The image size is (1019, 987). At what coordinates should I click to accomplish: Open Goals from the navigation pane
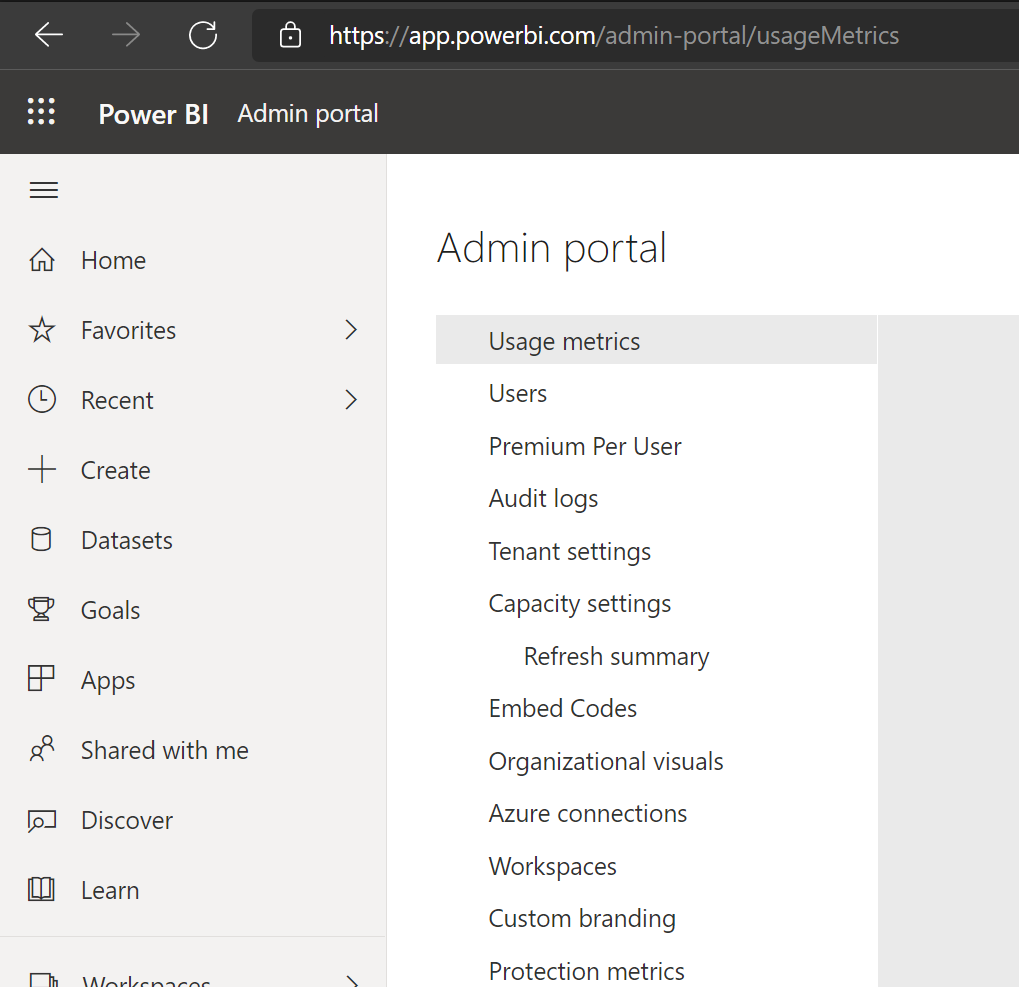(x=42, y=609)
